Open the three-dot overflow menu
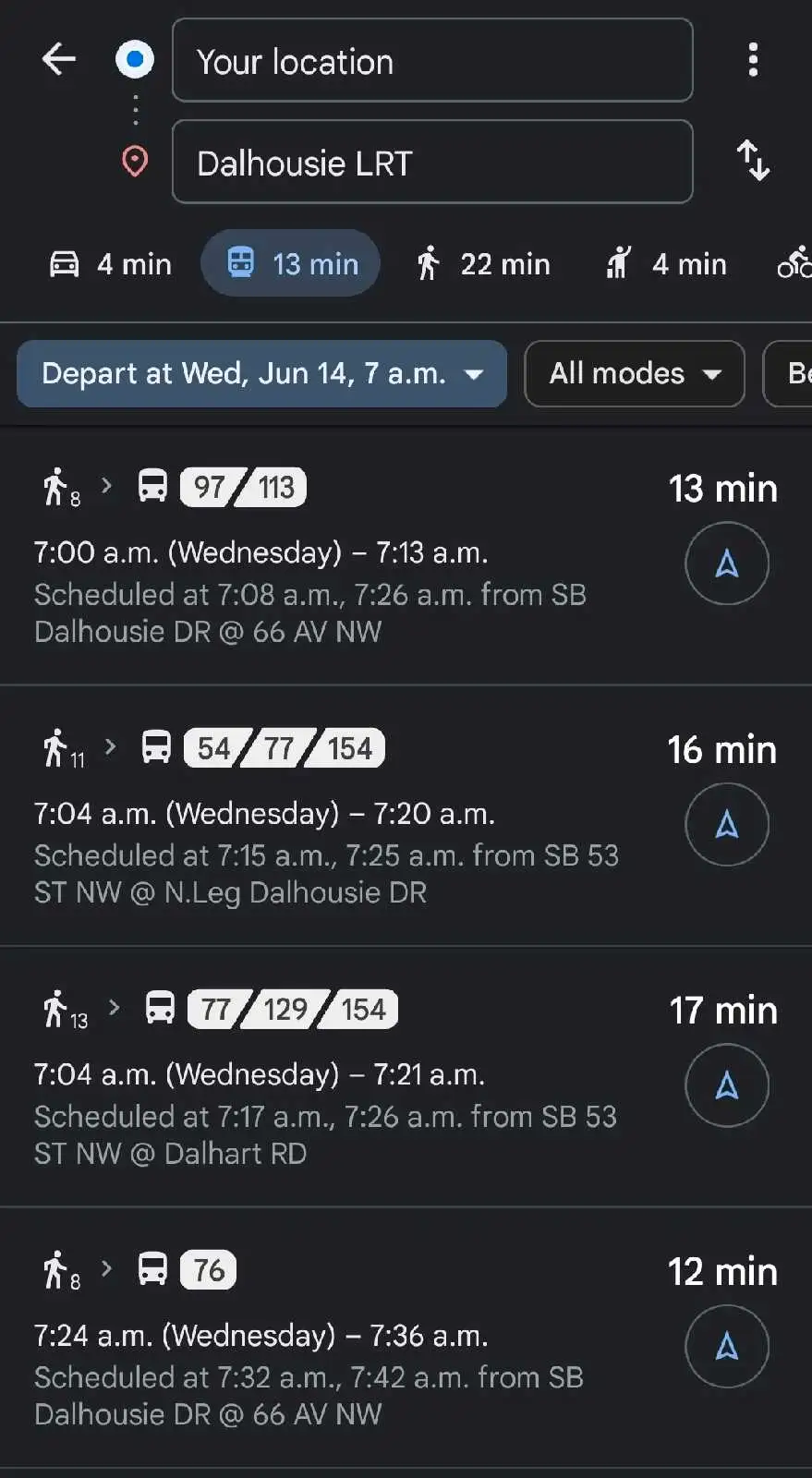The width and height of the screenshot is (812, 1478). tap(753, 60)
